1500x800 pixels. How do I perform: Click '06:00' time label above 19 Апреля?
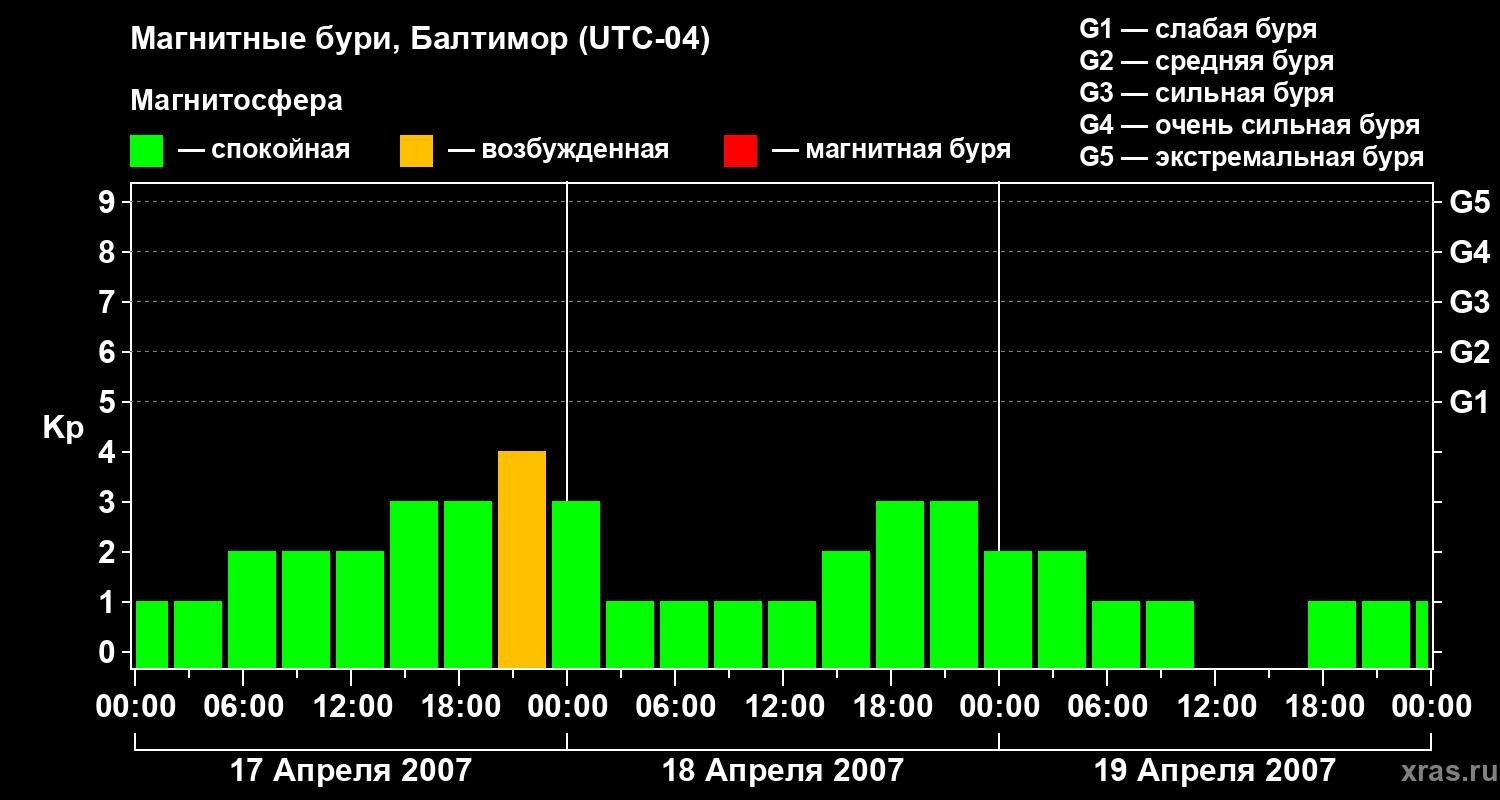coord(1107,707)
